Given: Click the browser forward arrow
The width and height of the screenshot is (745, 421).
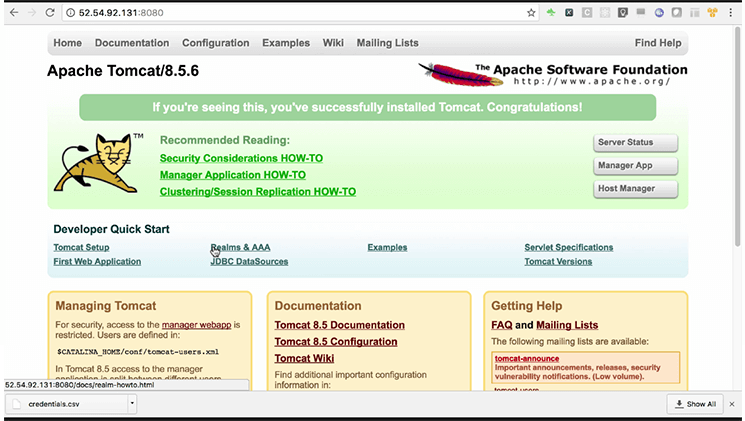Looking at the screenshot, I should click(32, 13).
